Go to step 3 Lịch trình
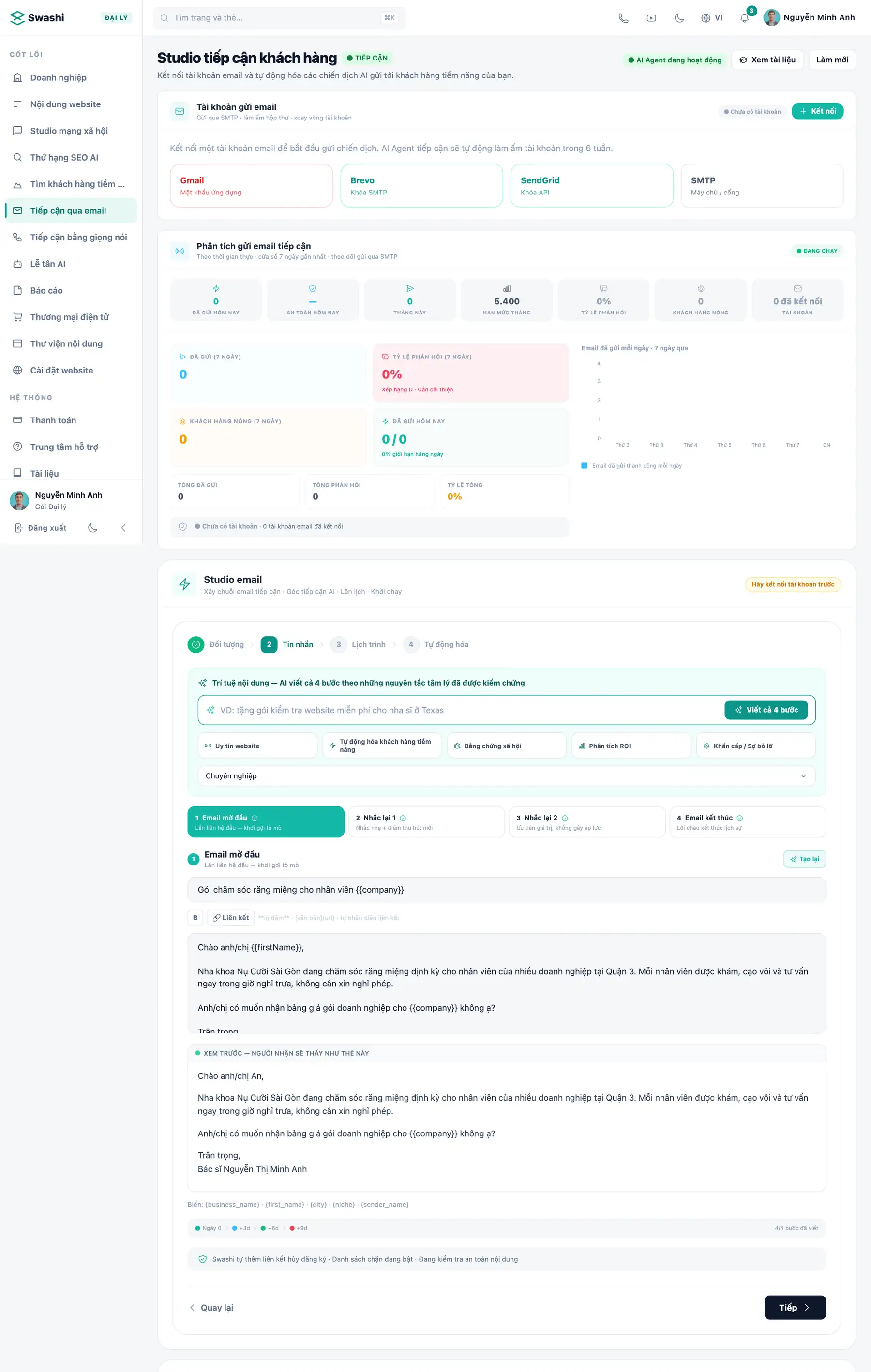Viewport: 871px width, 1372px height. pos(358,644)
